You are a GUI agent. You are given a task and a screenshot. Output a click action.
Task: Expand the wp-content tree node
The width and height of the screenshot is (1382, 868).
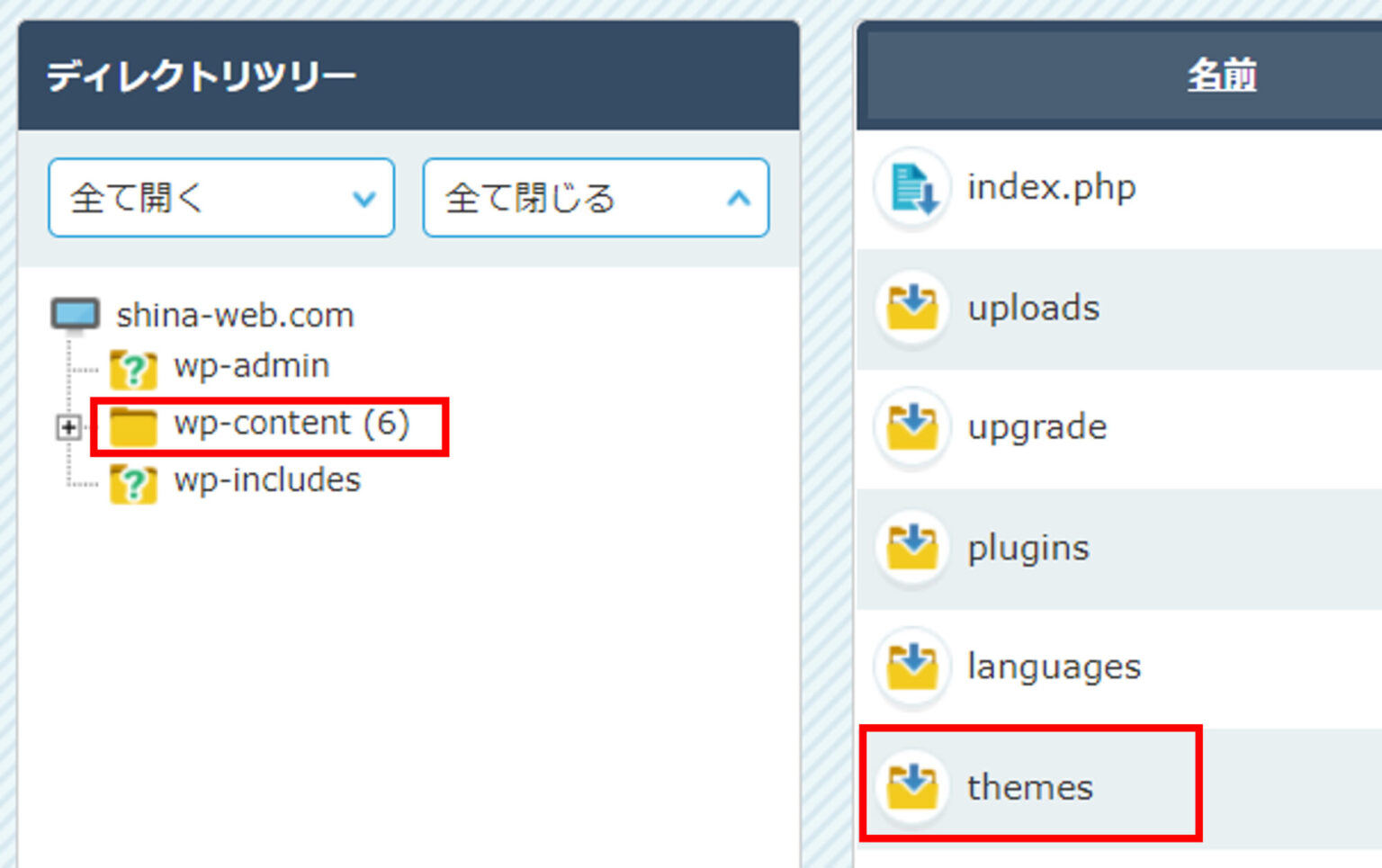click(67, 428)
